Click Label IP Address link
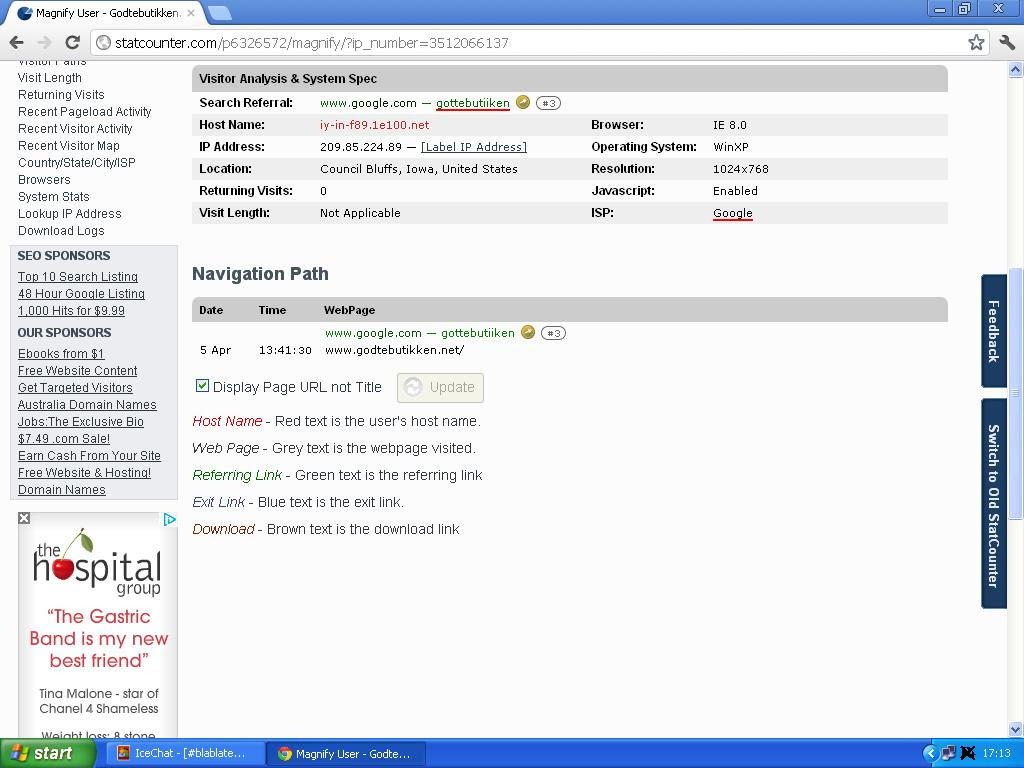 [x=473, y=147]
